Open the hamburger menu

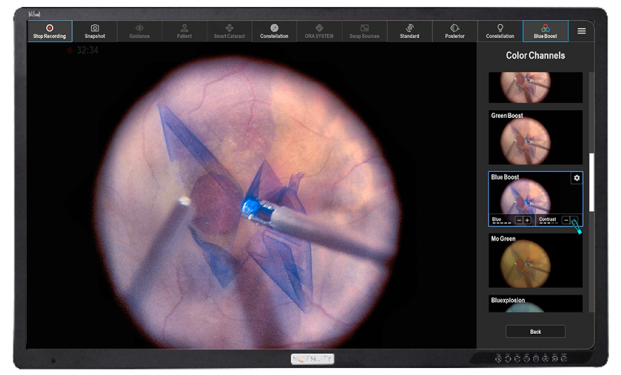pos(581,31)
